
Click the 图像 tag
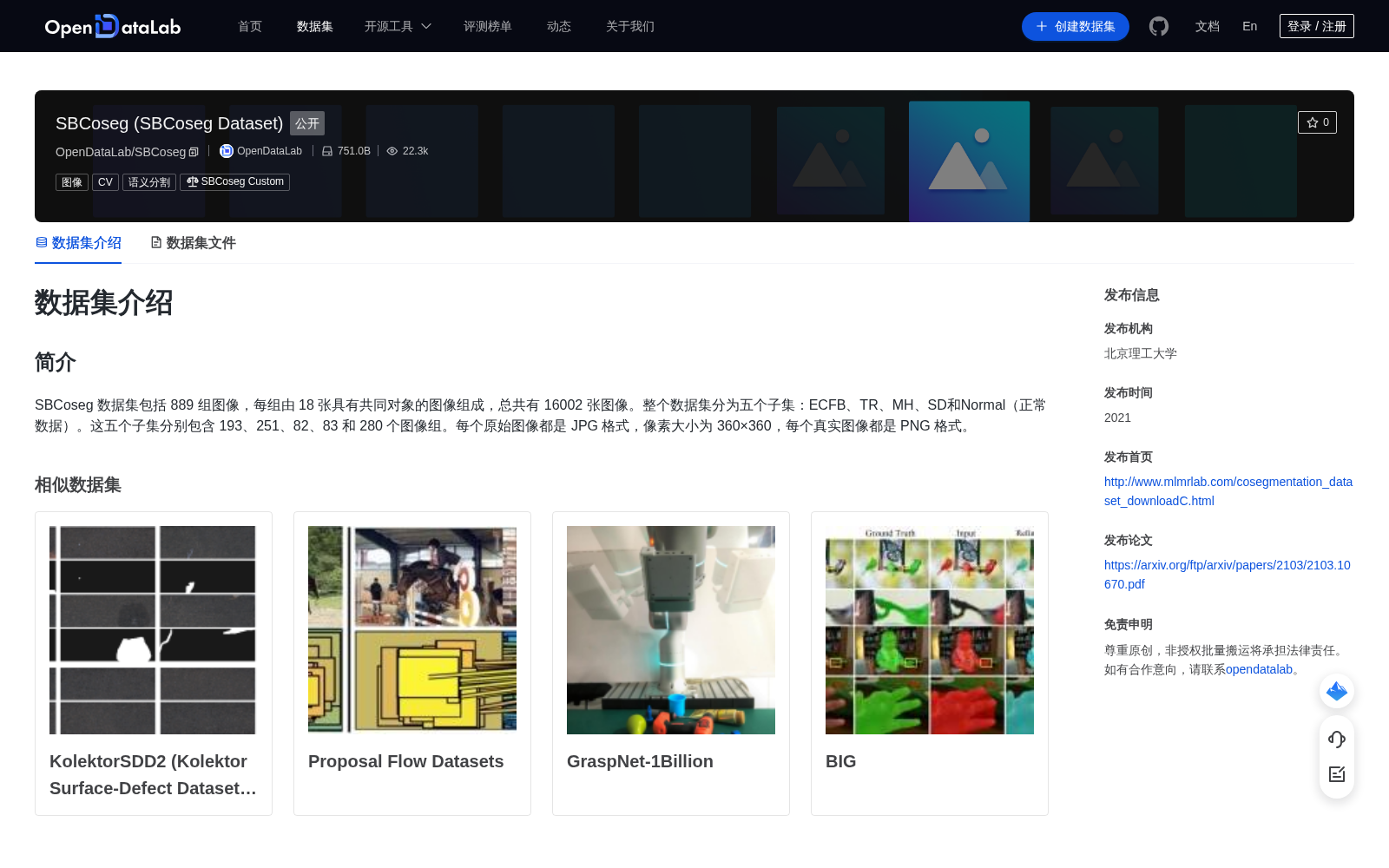coord(72,182)
